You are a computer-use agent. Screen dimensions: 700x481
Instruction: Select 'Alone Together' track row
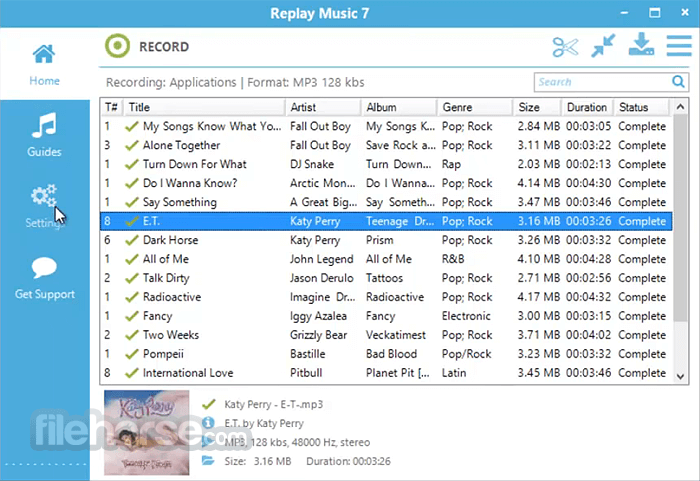386,145
